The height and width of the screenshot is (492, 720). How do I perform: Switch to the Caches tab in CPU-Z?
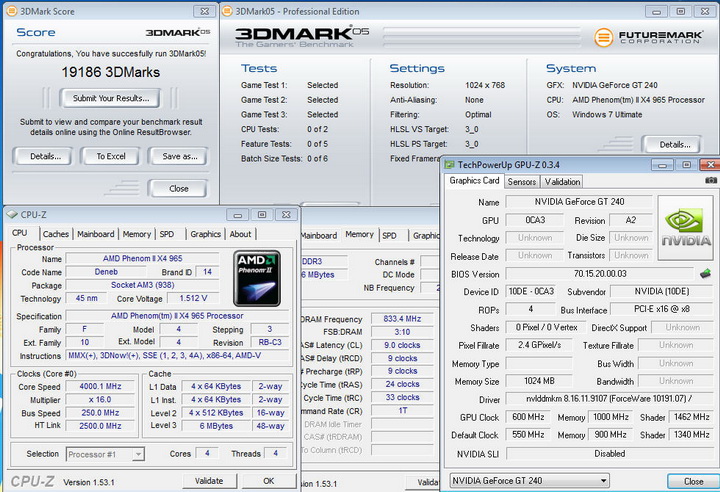[56, 234]
